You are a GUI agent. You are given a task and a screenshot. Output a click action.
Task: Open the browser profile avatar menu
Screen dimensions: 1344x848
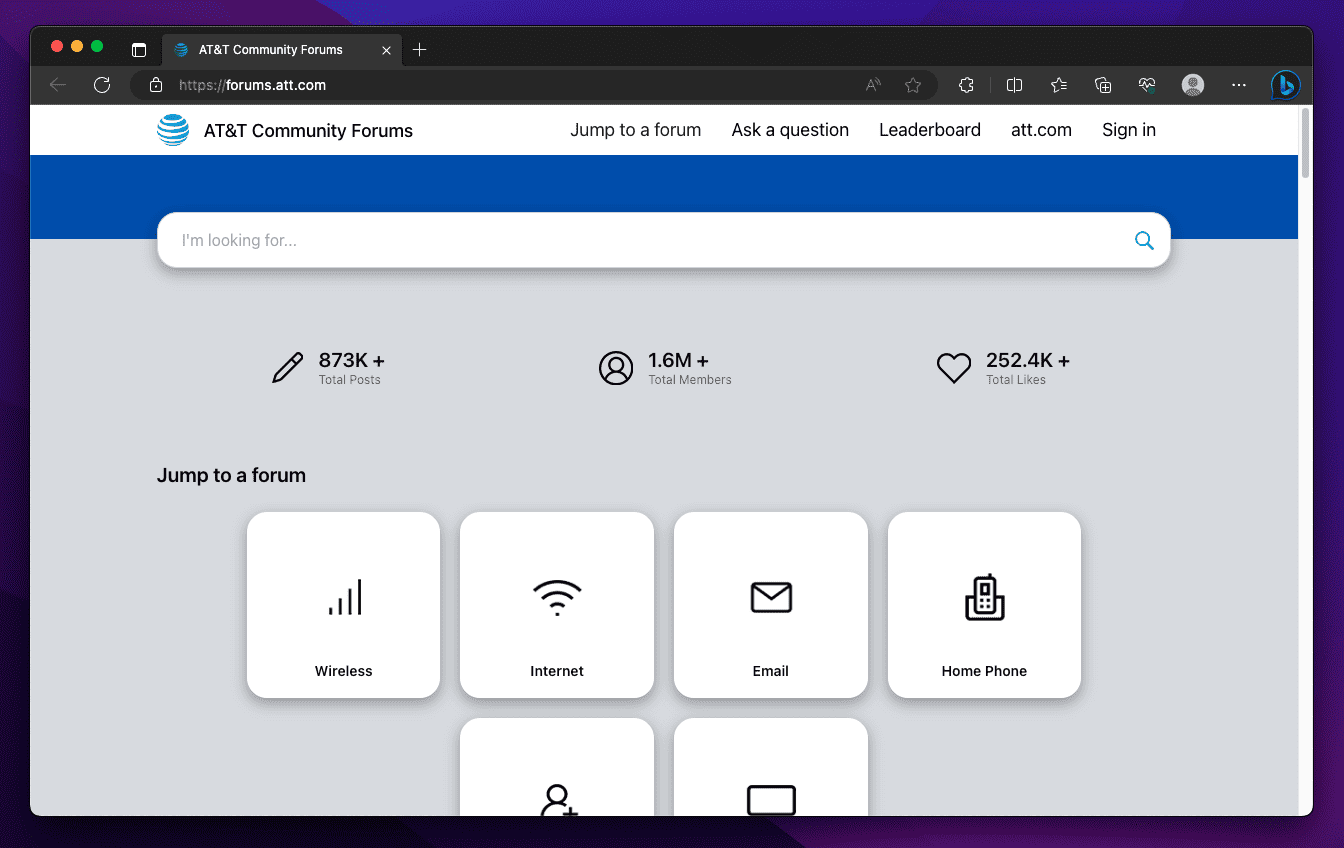click(x=1193, y=85)
